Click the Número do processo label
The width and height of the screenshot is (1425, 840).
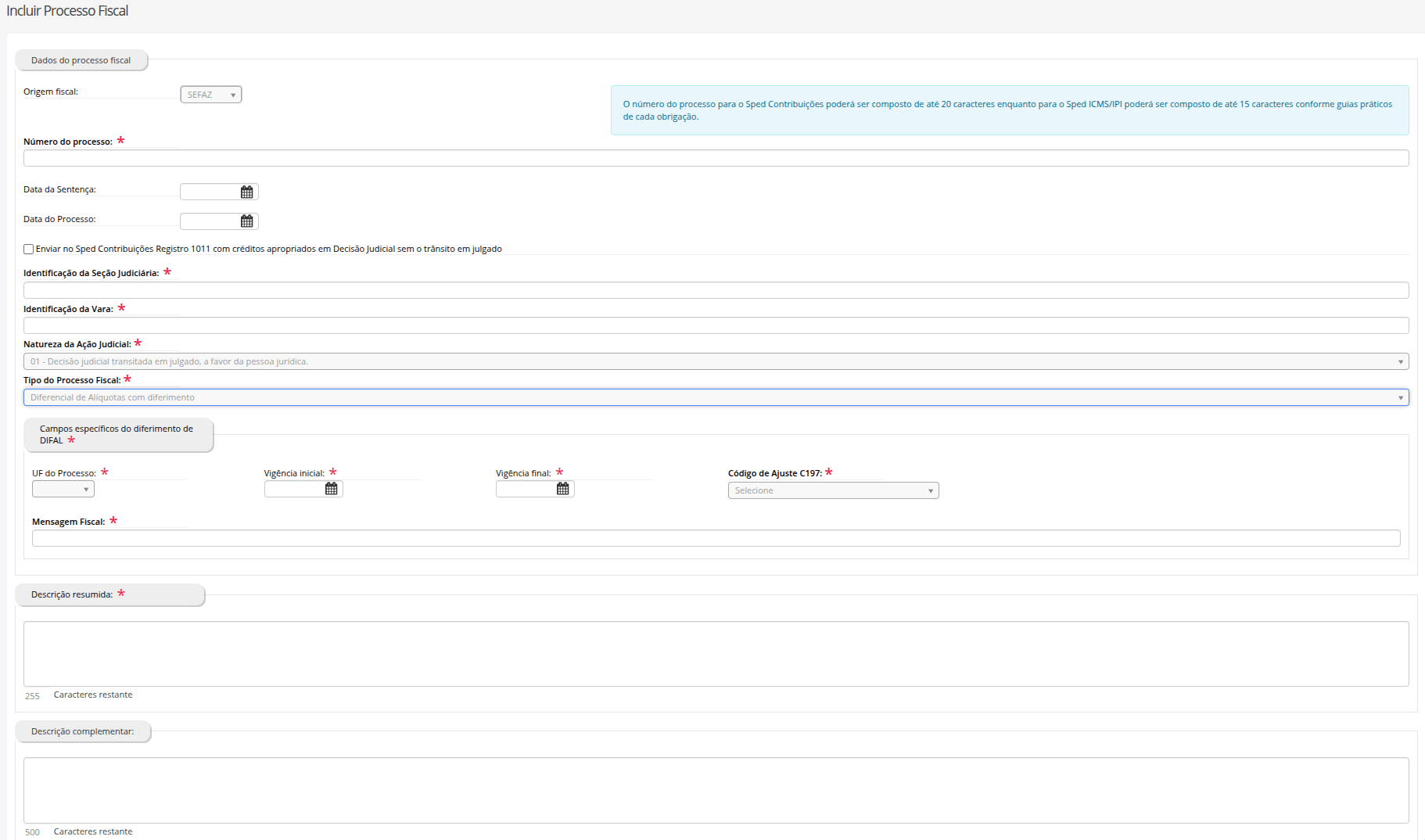click(x=68, y=142)
